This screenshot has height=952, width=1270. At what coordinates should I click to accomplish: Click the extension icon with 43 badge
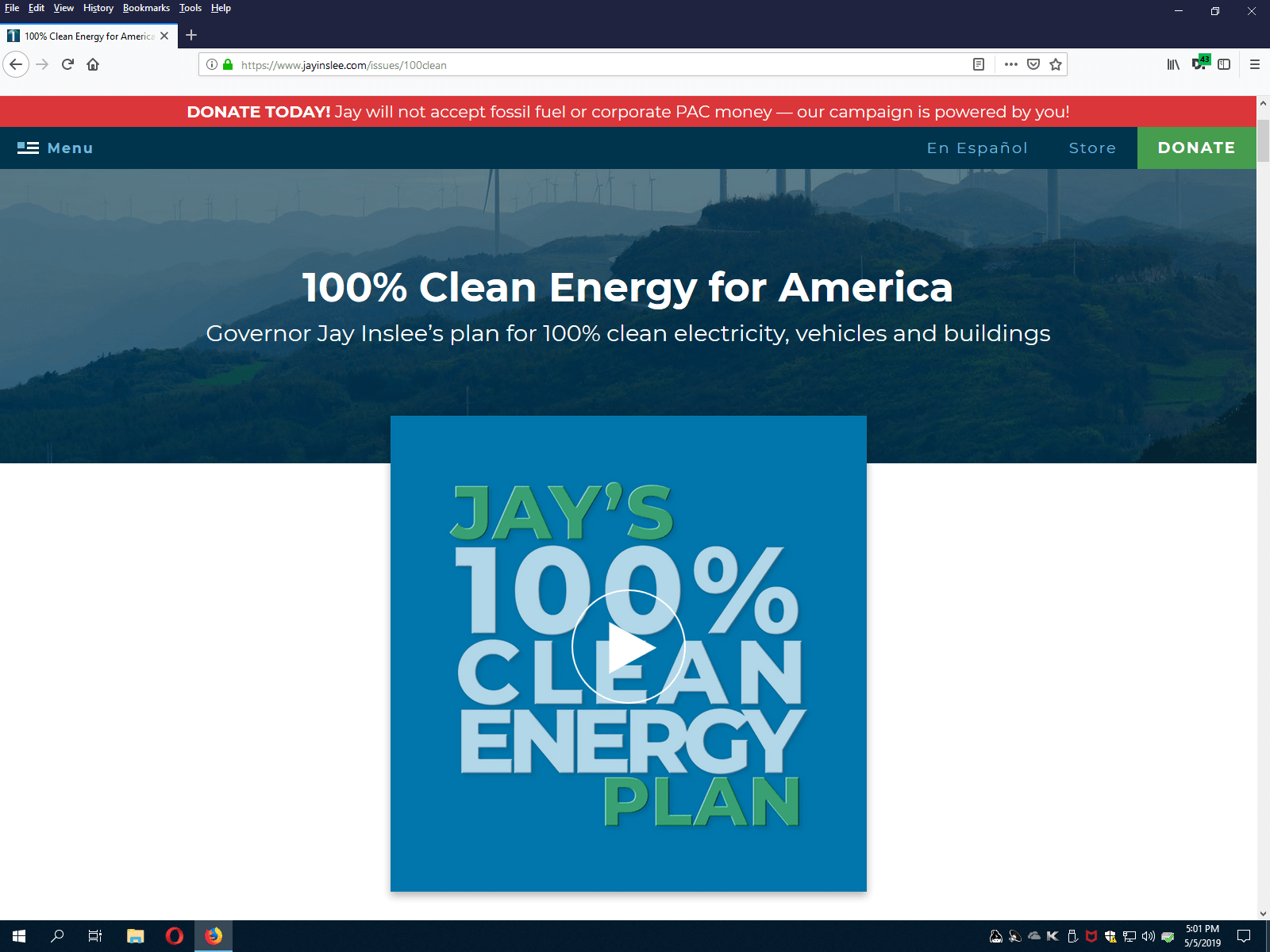click(x=1199, y=63)
